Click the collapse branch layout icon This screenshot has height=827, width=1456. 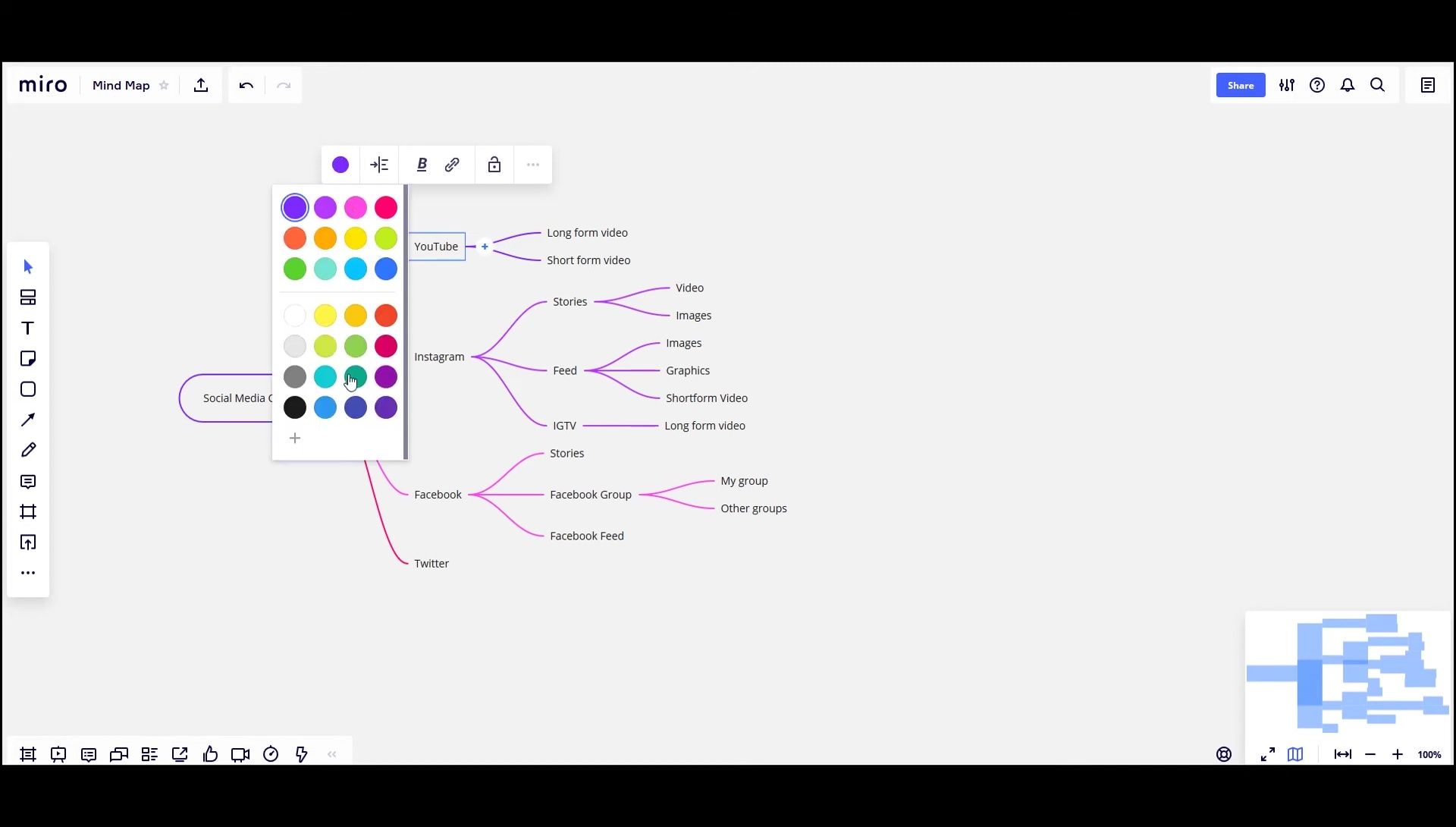click(379, 165)
